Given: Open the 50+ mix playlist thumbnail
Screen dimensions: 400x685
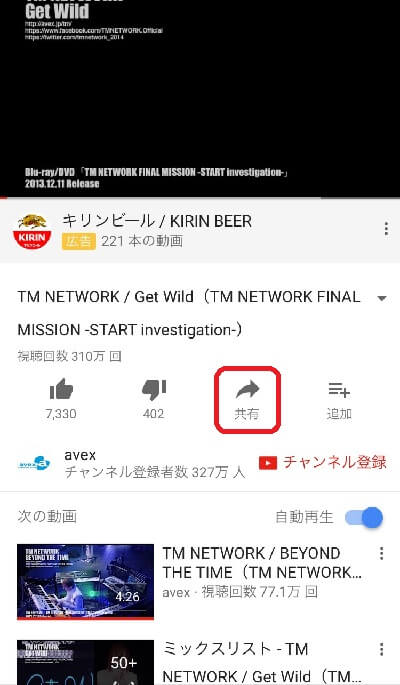Looking at the screenshot, I should pos(86,662).
